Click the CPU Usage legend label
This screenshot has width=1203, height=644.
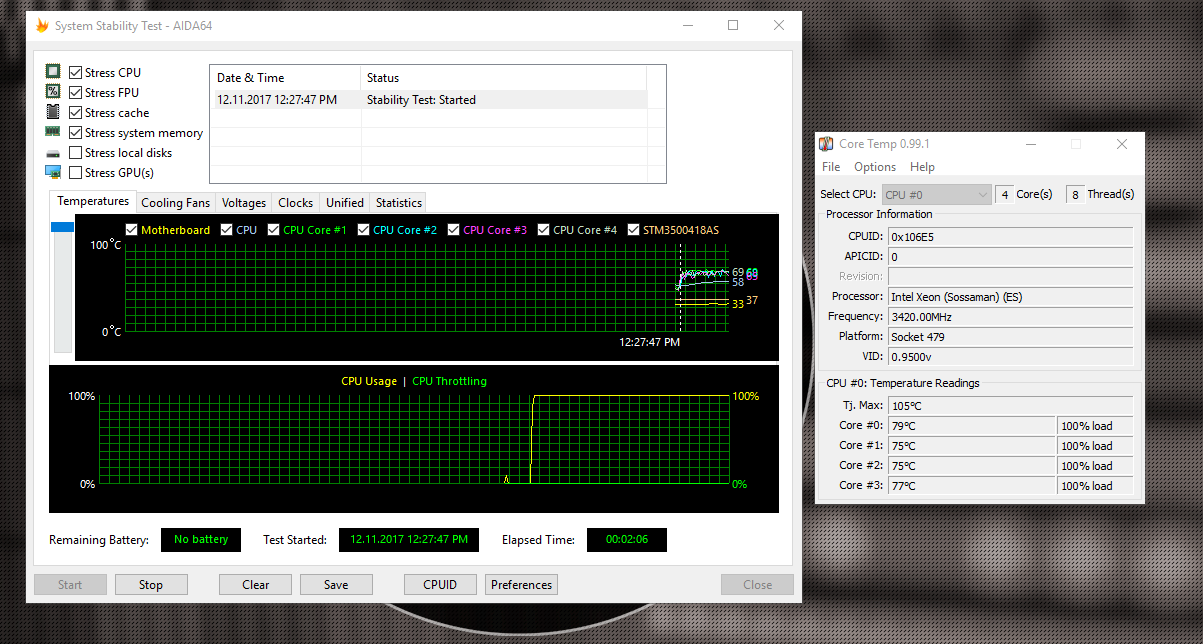(369, 381)
